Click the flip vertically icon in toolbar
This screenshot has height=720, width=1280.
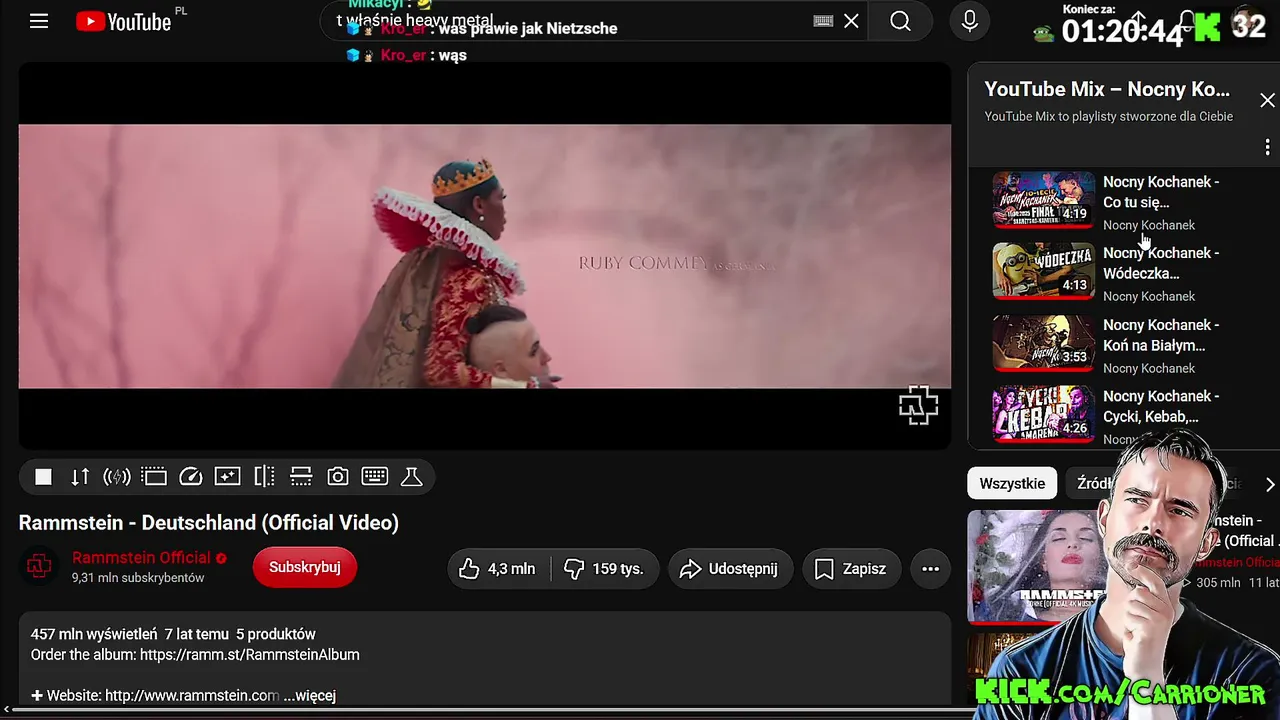(301, 477)
